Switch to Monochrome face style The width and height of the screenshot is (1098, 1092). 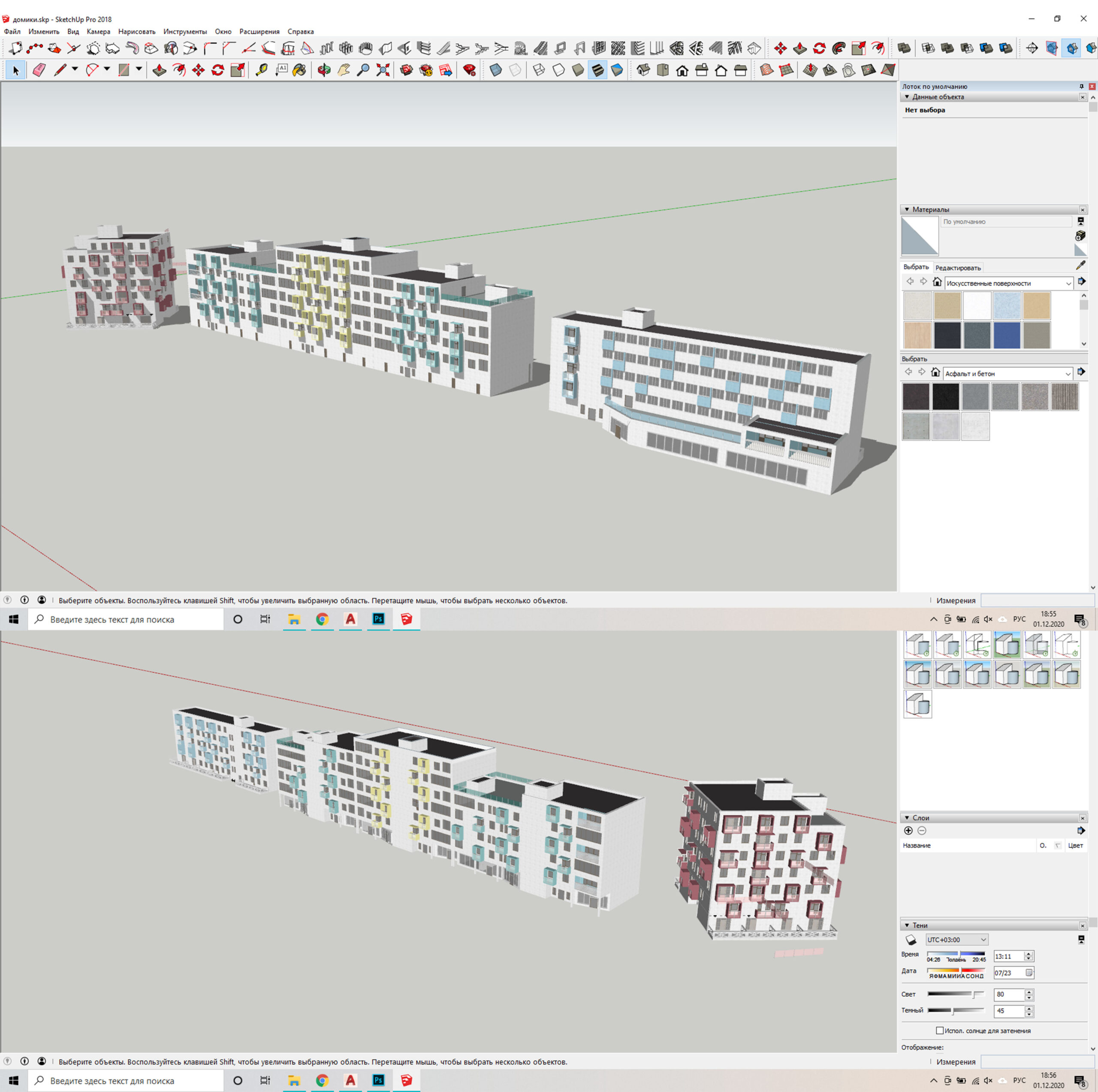point(617,70)
